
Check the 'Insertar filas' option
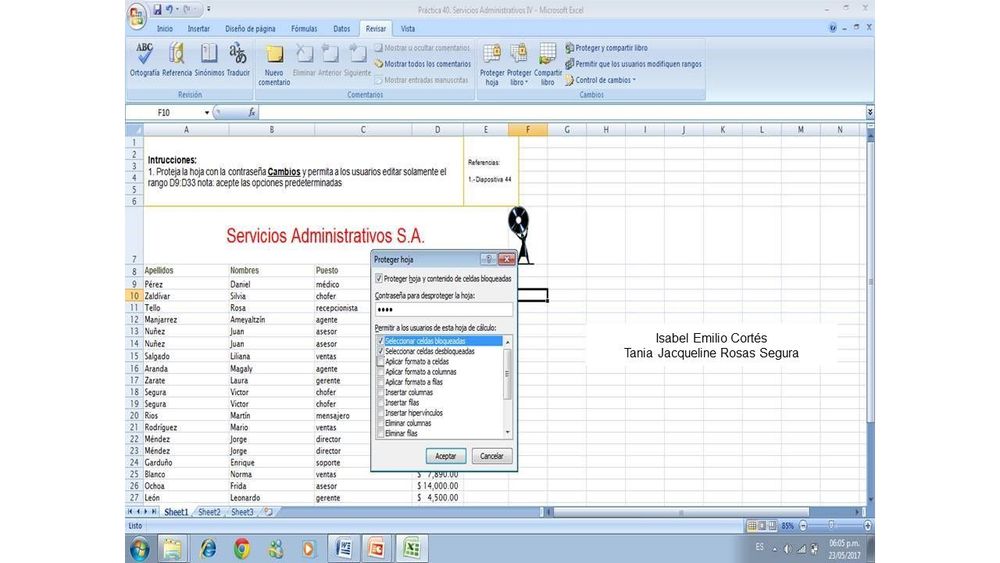coord(380,402)
